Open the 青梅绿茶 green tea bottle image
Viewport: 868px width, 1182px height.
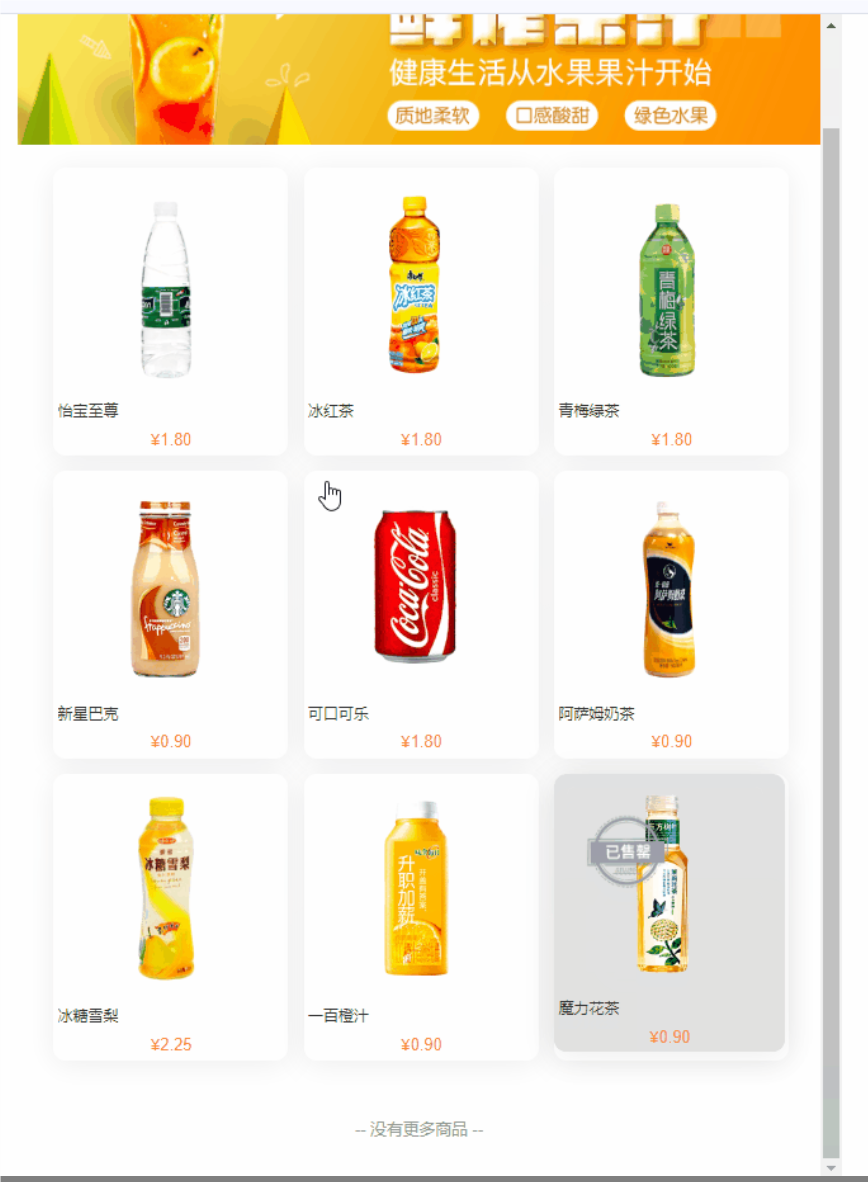[x=667, y=289]
